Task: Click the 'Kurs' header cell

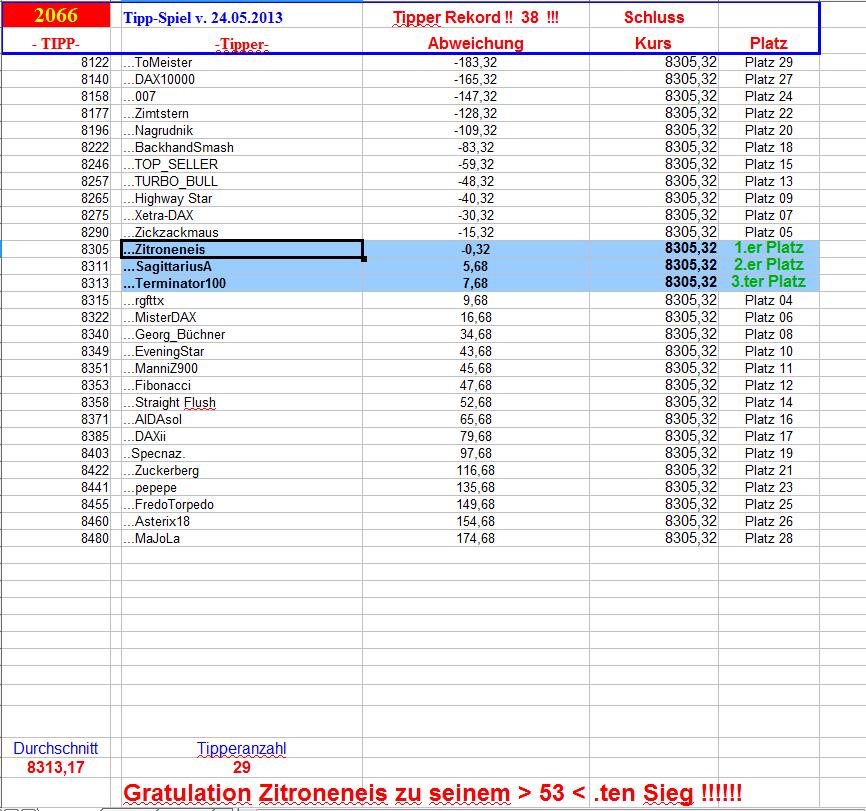Action: point(654,43)
